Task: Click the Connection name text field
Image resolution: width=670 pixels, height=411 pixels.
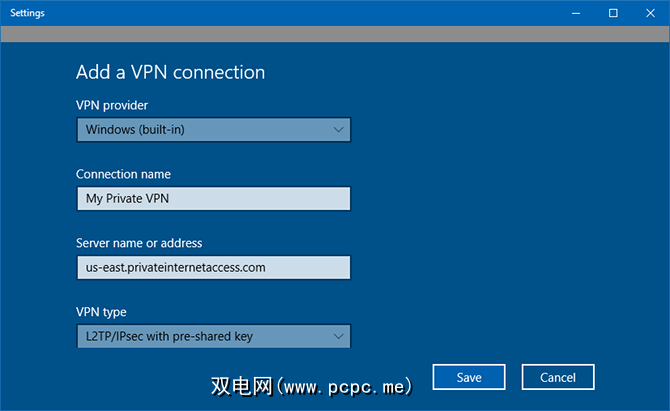Action: point(213,199)
